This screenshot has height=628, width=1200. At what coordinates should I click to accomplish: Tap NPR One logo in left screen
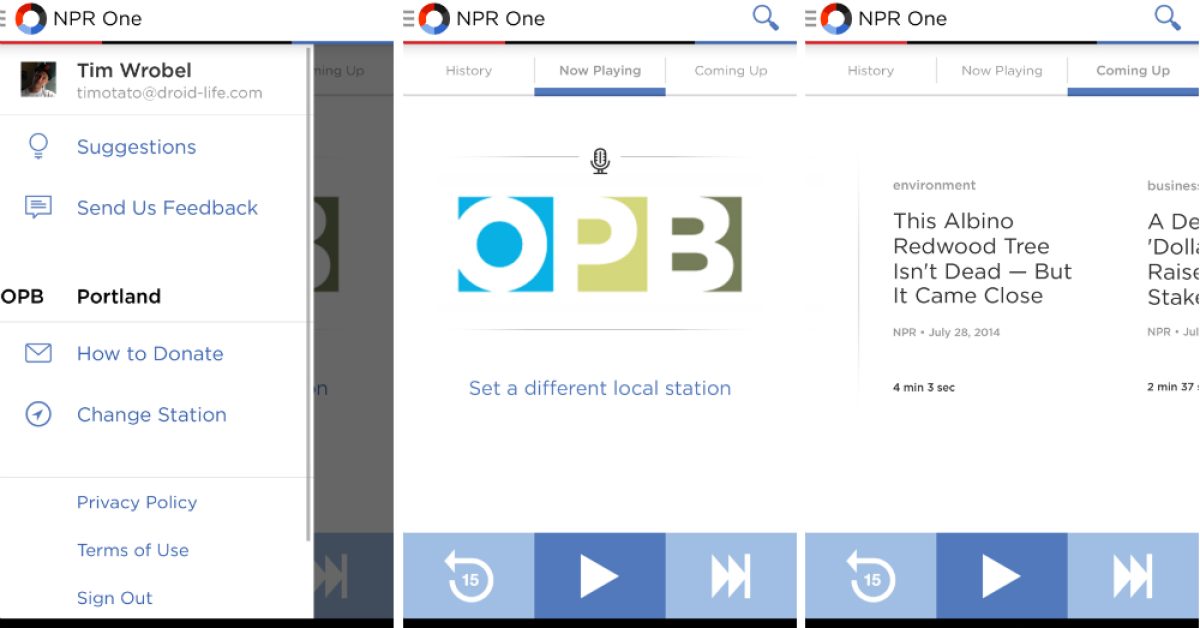coord(31,18)
